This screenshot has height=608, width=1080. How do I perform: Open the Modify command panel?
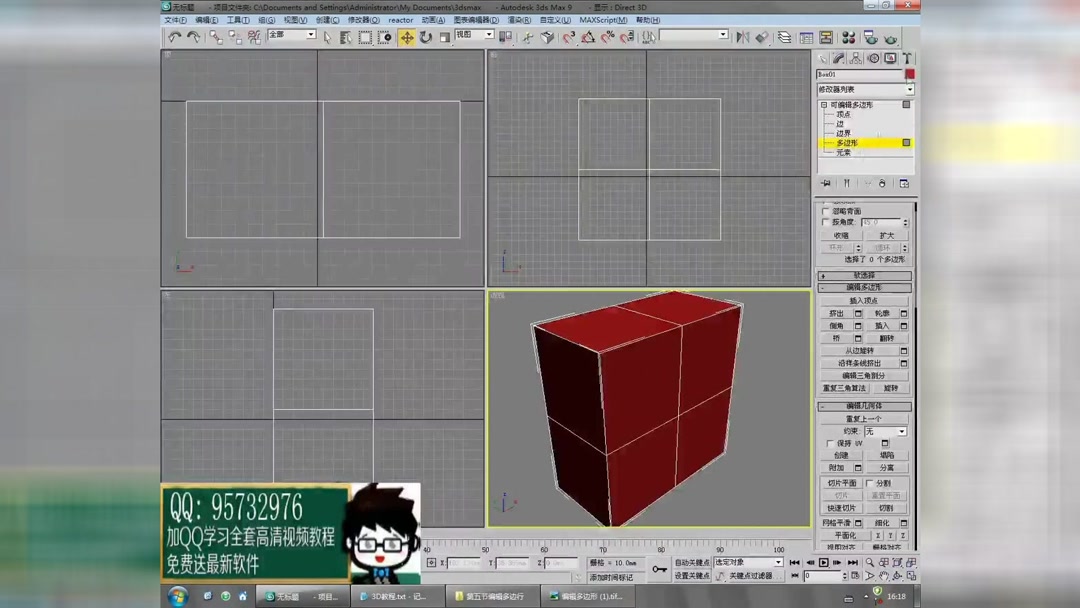tap(839, 57)
